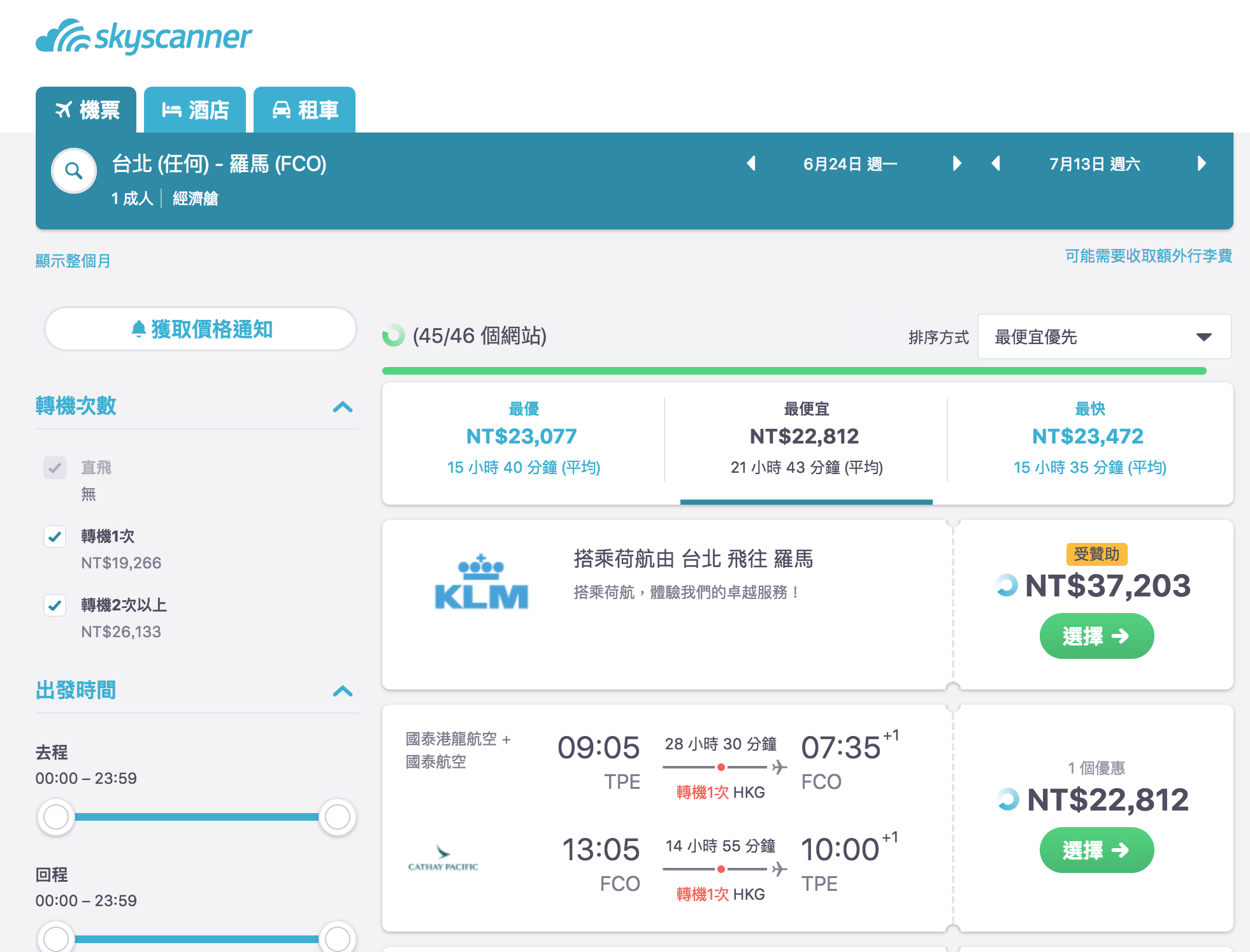Click the 6月24日 週一 departure date
This screenshot has width=1250, height=952.
(x=851, y=164)
